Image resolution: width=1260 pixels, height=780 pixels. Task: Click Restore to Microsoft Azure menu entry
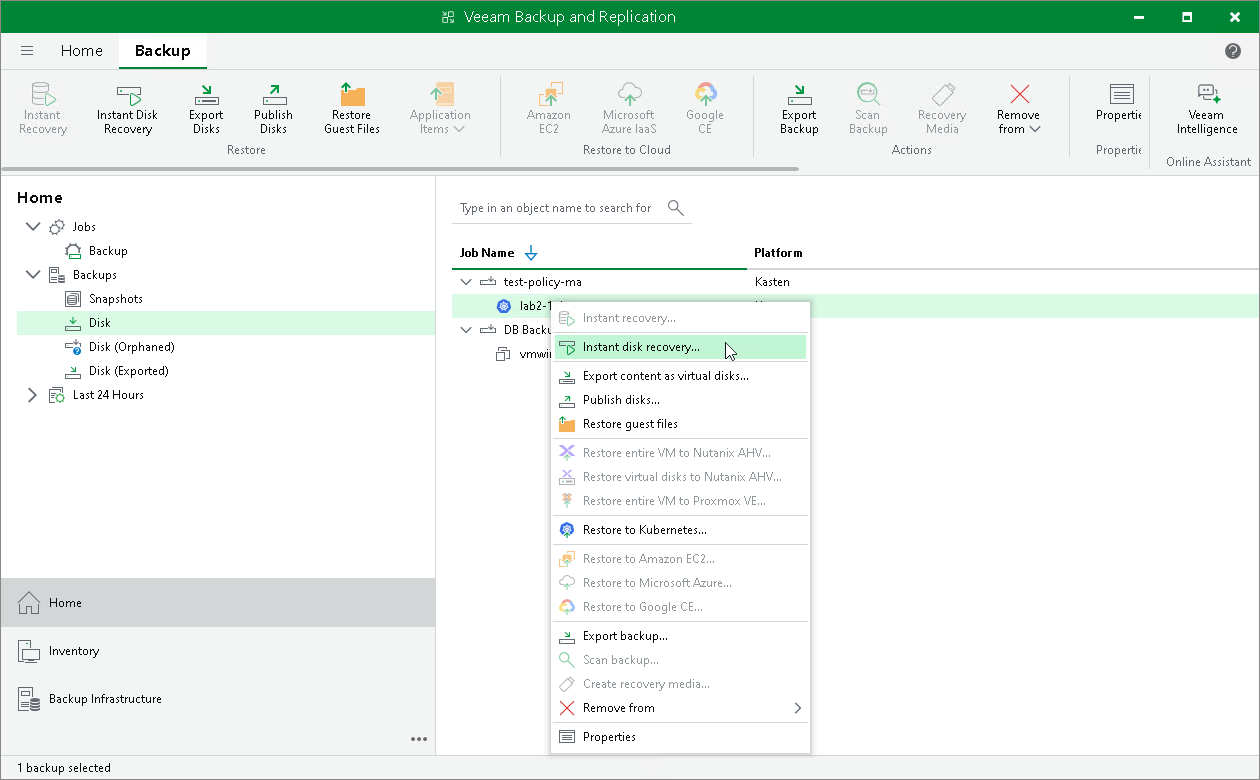coord(680,583)
